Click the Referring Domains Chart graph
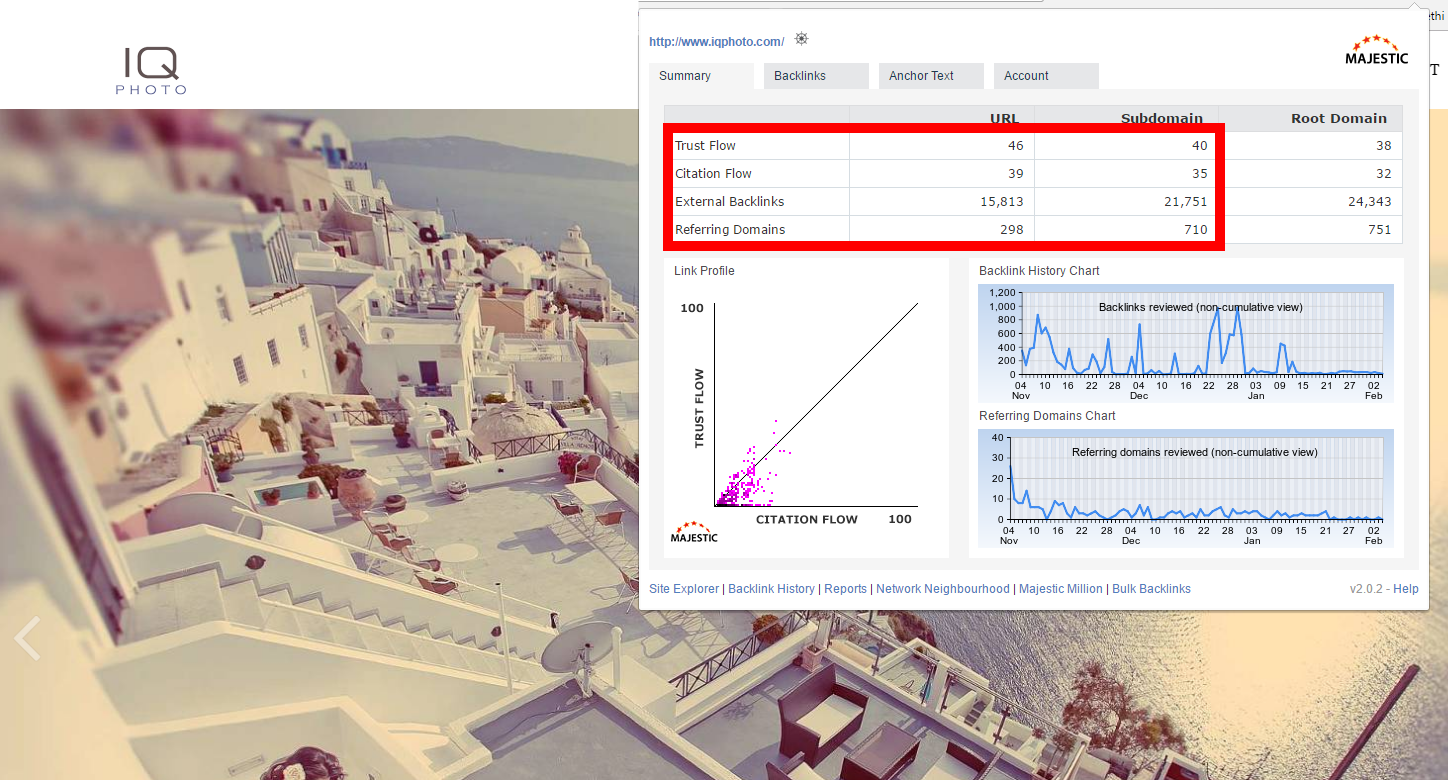Image resolution: width=1448 pixels, height=780 pixels. click(1185, 488)
